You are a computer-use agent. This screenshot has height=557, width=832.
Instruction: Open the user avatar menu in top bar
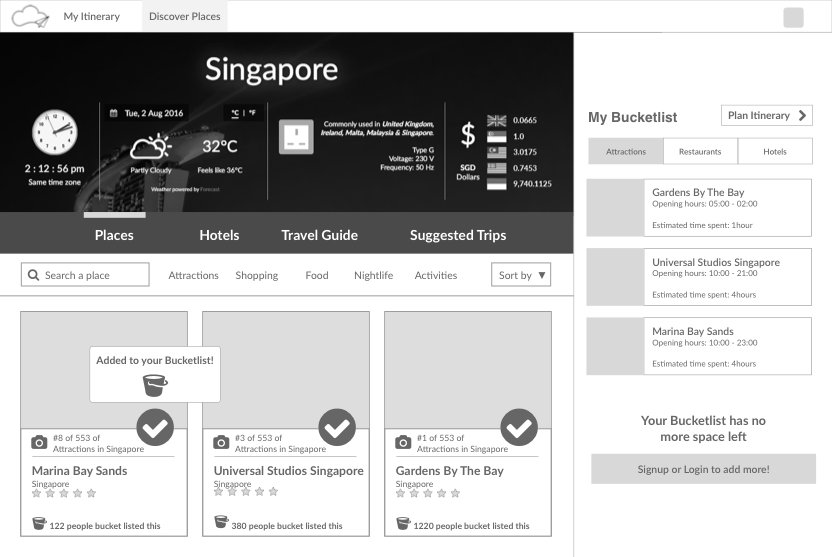coord(793,17)
